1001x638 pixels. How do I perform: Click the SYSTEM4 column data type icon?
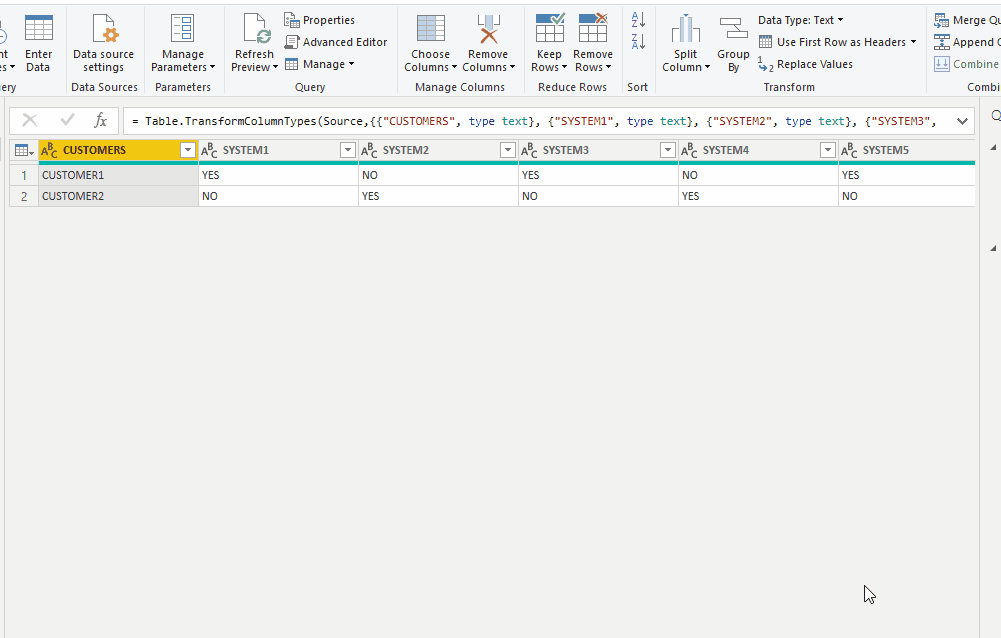(689, 150)
